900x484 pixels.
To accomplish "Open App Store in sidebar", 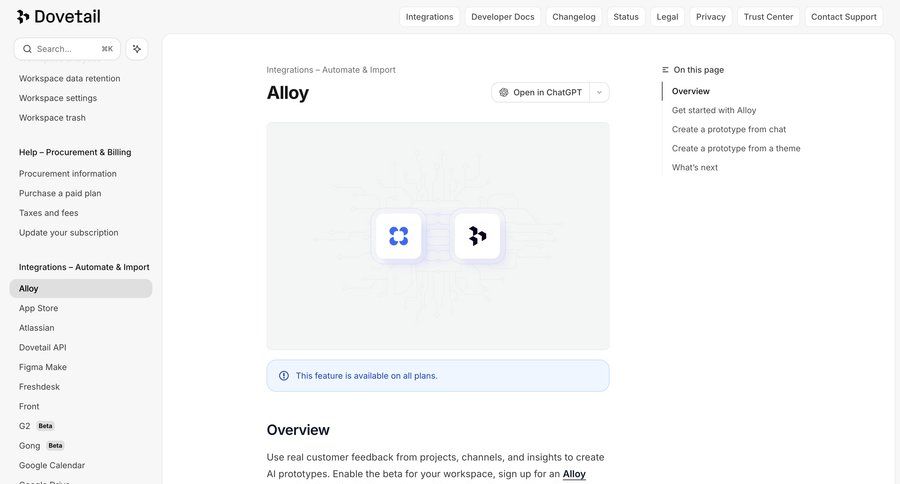I will coord(38,308).
